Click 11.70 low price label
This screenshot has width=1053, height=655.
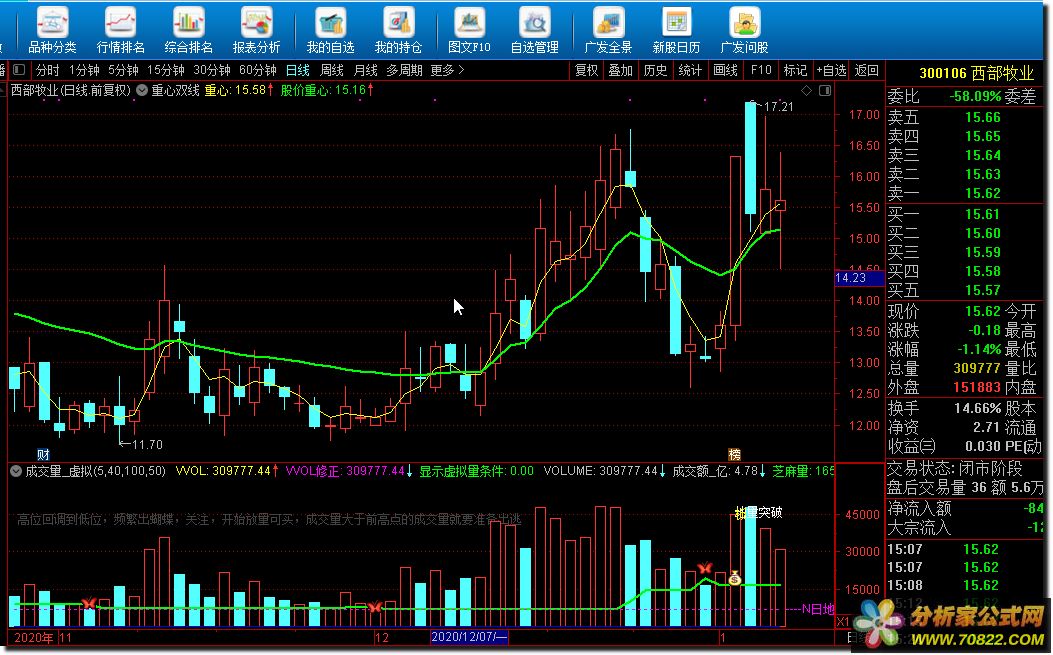click(x=147, y=445)
